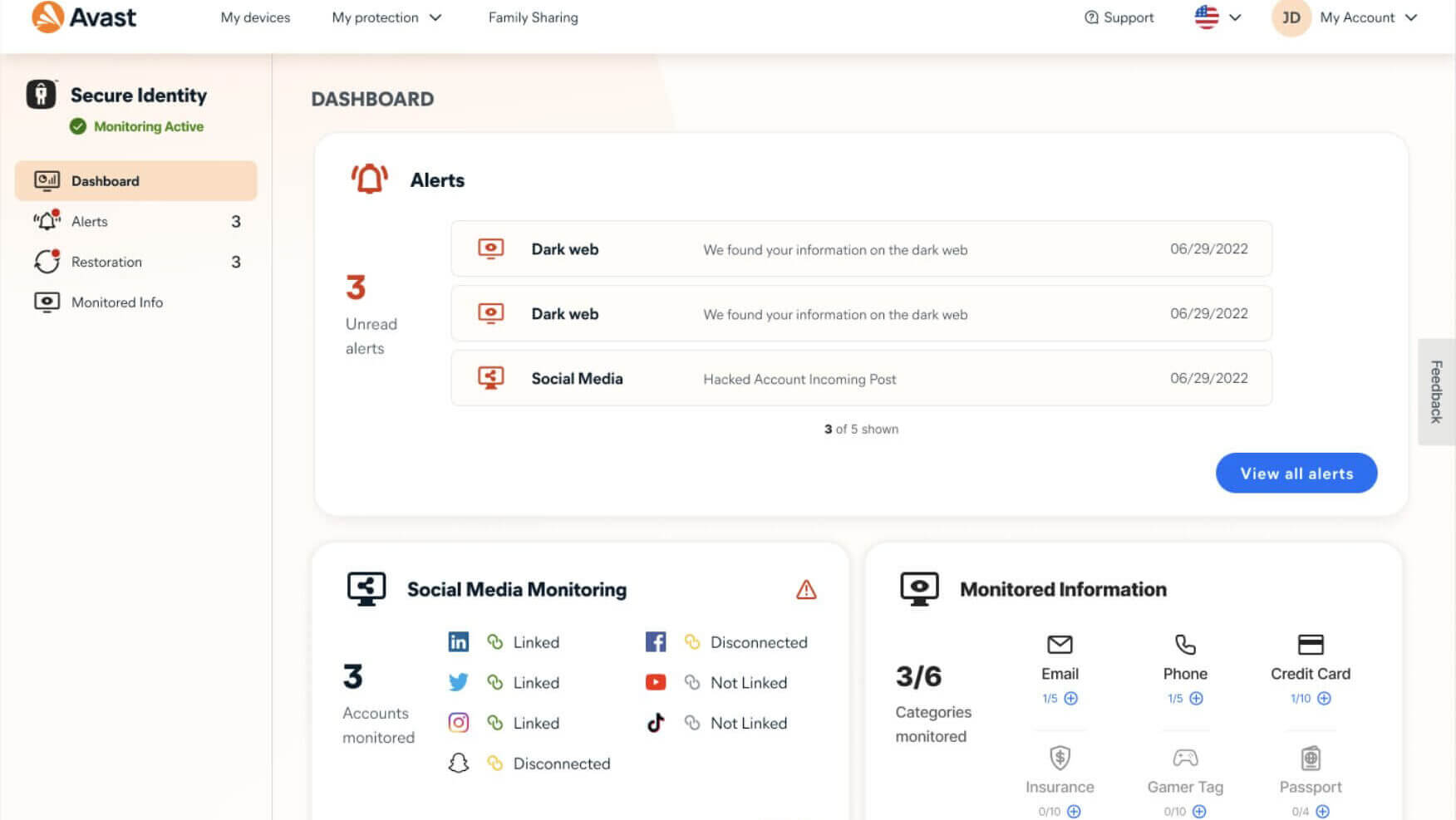1456x820 pixels.
Task: Click the JD avatar circle
Action: 1291,17
